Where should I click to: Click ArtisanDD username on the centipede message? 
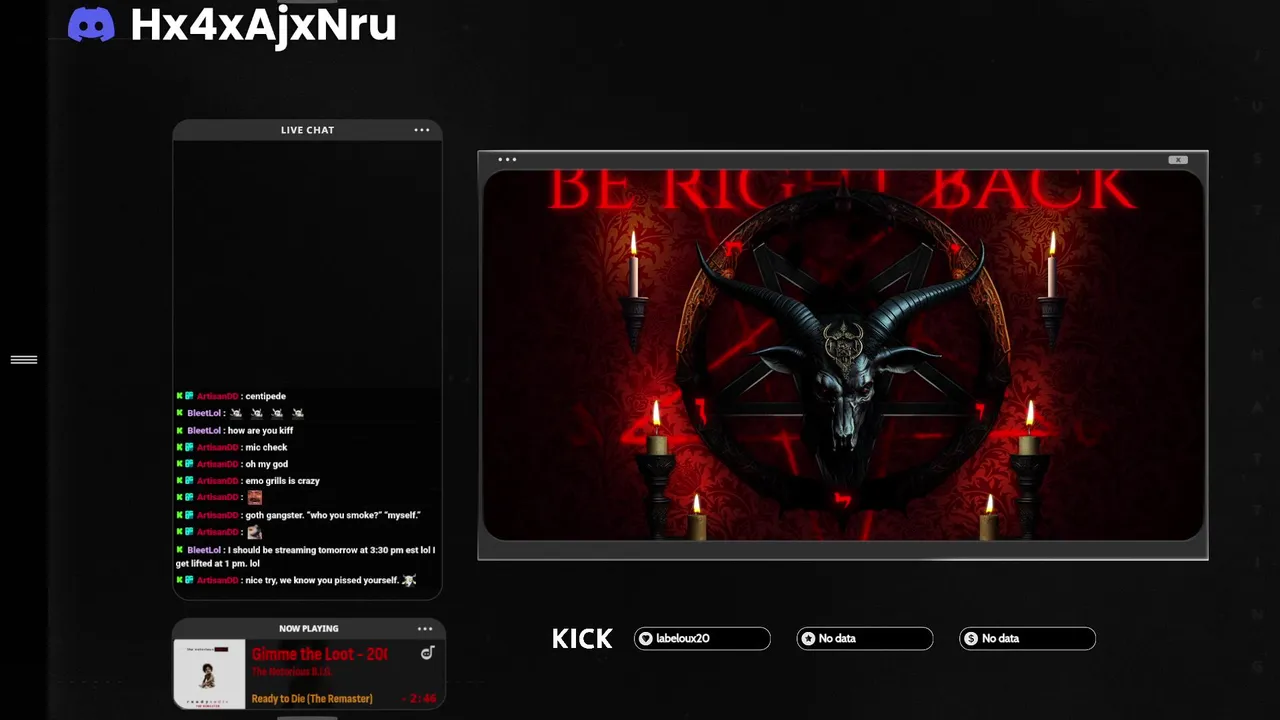217,396
